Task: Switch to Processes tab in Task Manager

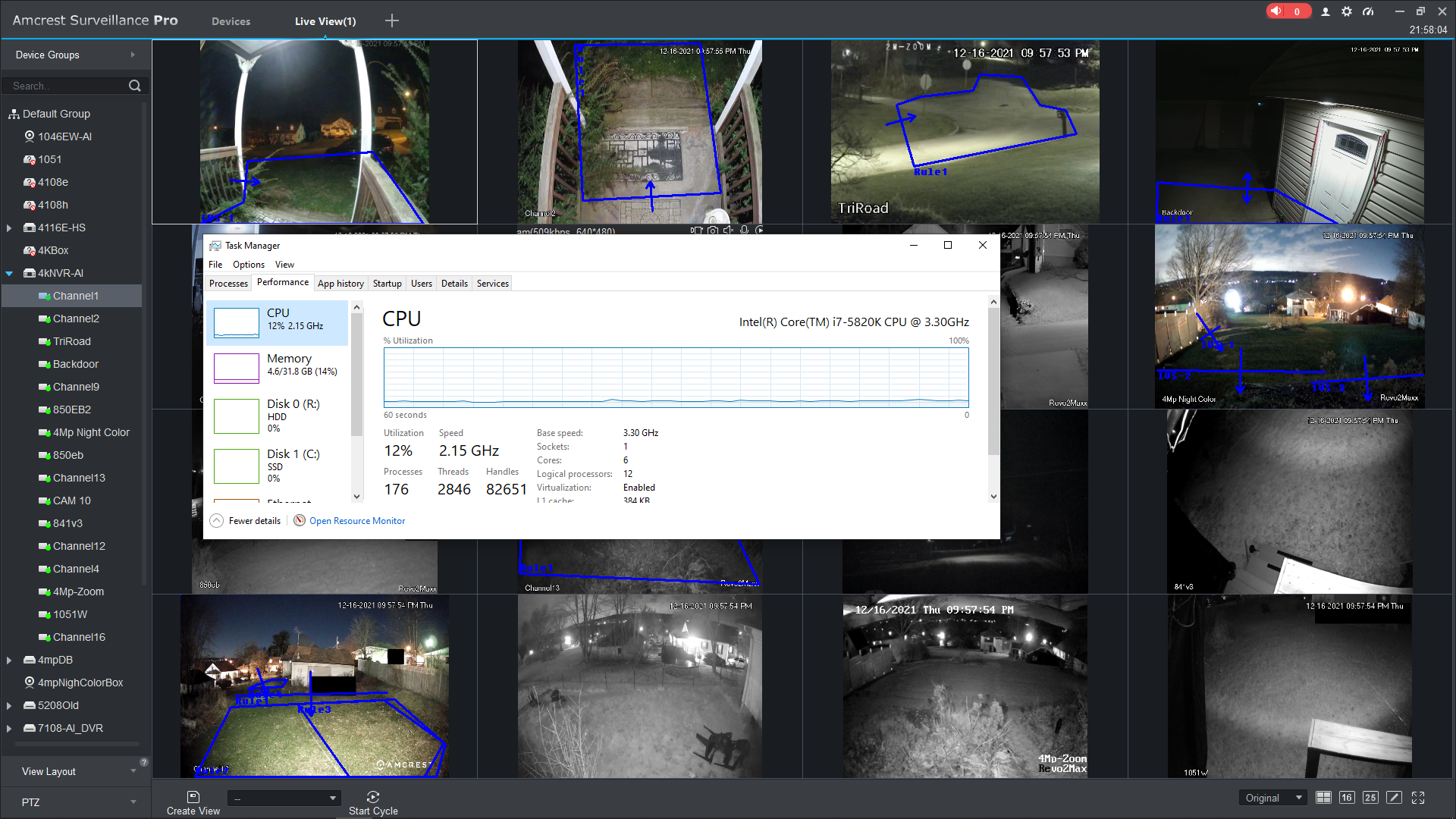Action: (x=228, y=284)
